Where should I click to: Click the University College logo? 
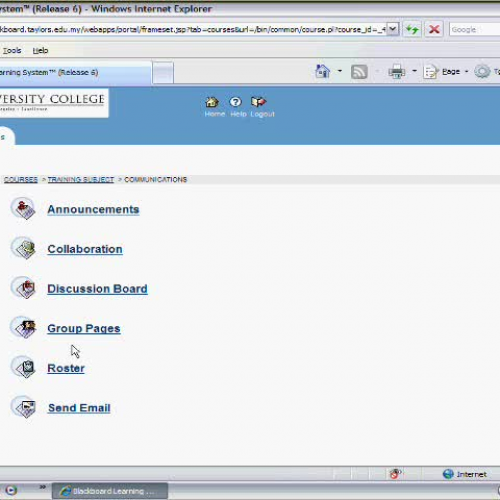coord(53,103)
